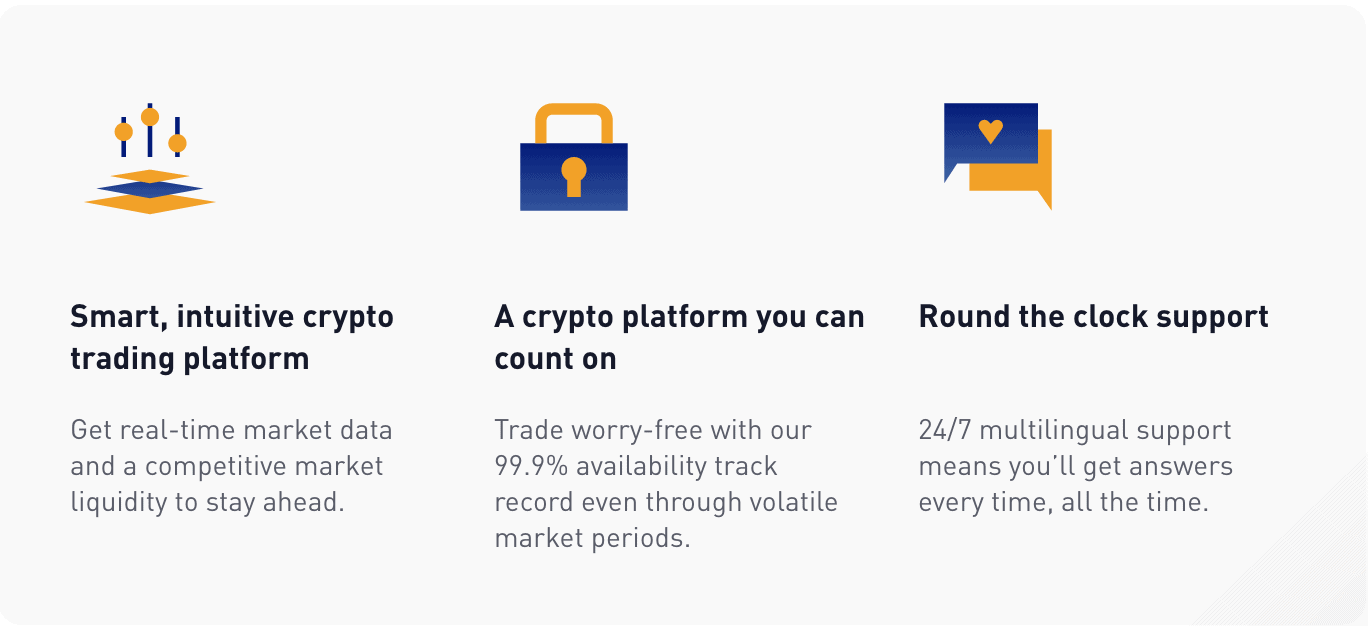Click the "24/7 multilingual support" description

(x=1076, y=466)
